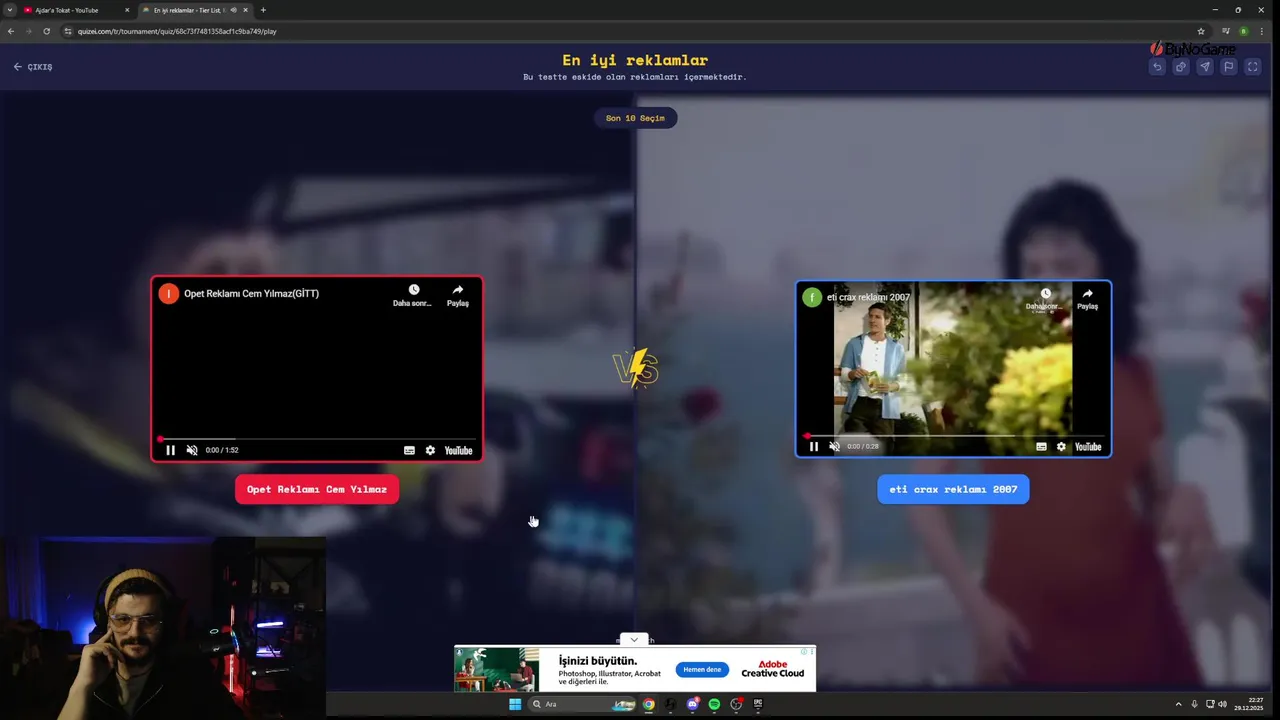Unmute the Opet video speaker icon

pyautogui.click(x=192, y=450)
